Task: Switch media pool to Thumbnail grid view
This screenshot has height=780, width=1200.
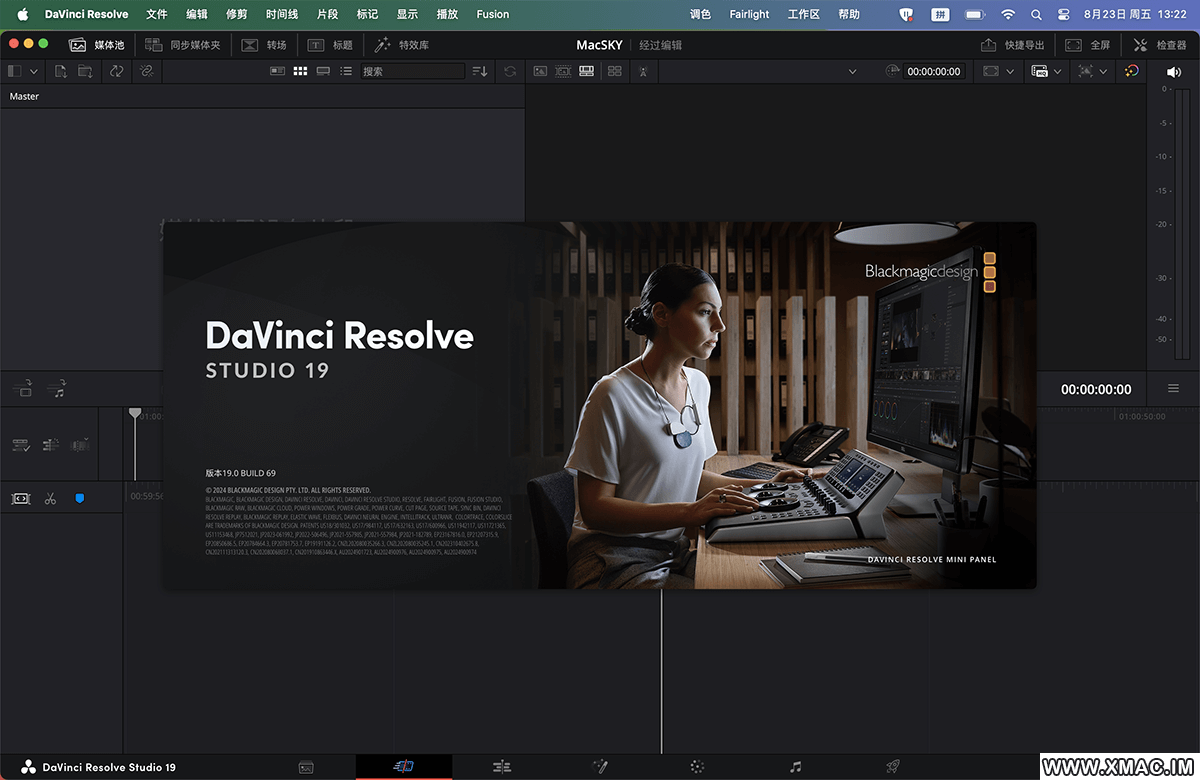Action: (x=300, y=71)
